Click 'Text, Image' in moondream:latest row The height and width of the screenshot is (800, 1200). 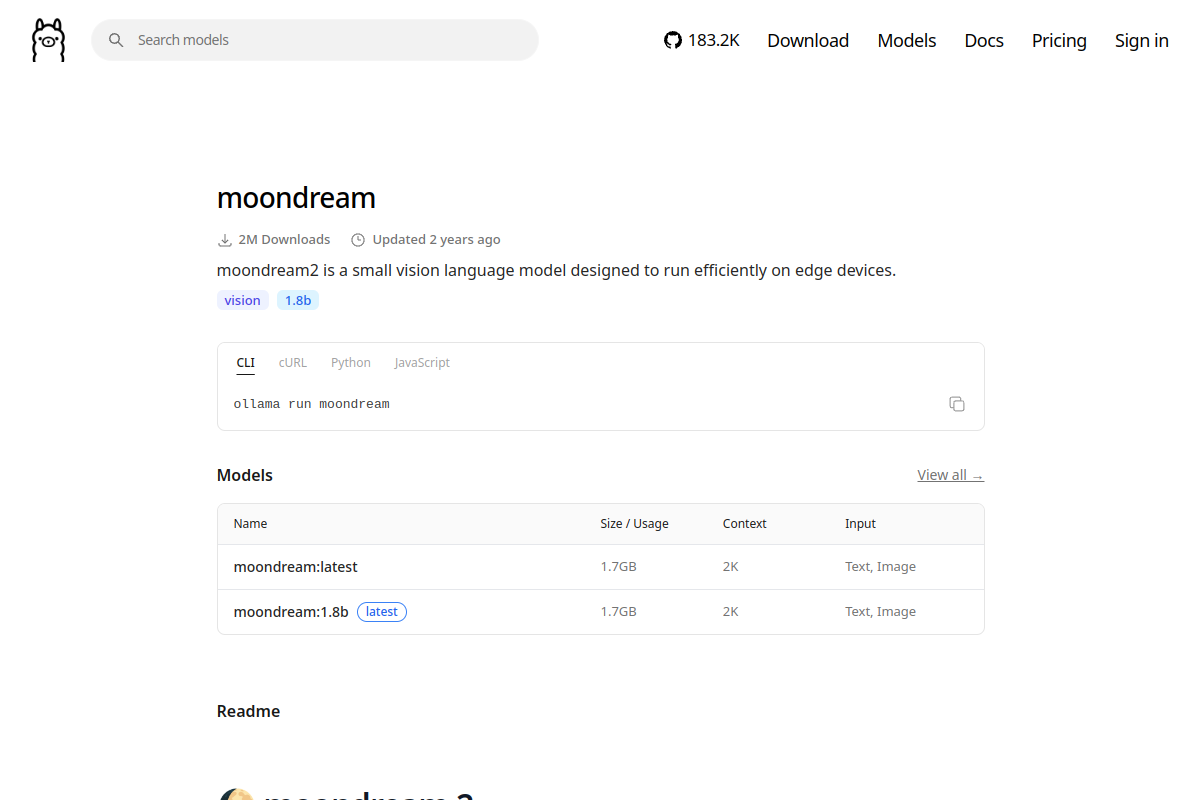click(x=880, y=567)
